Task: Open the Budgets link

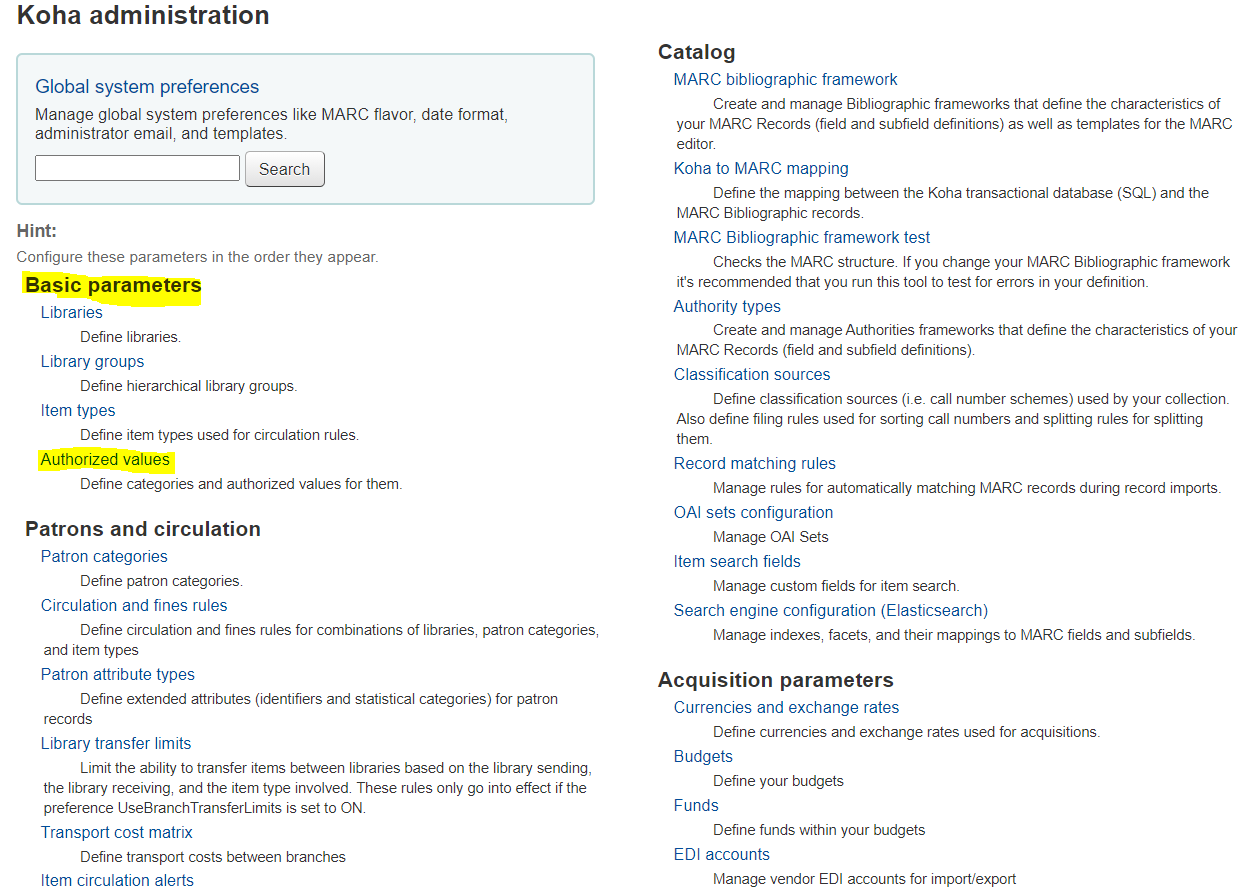Action: tap(703, 756)
